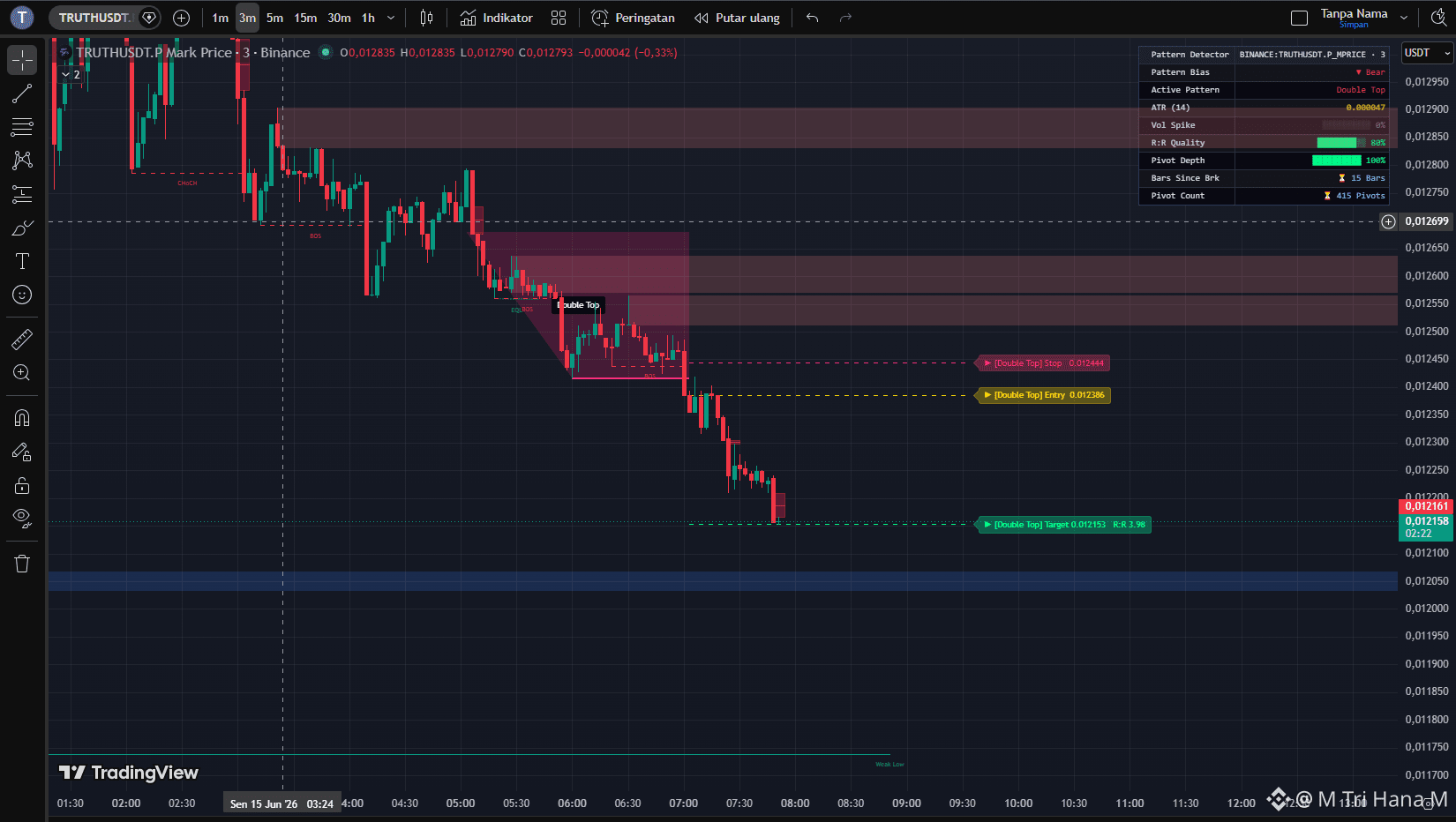Remove drawings with the trash icon
Image resolution: width=1456 pixels, height=822 pixels.
pyautogui.click(x=22, y=564)
